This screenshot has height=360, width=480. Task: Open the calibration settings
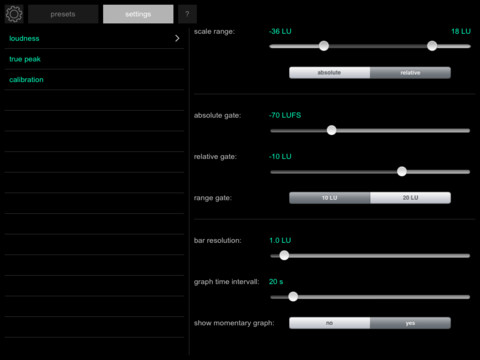[x=26, y=80]
